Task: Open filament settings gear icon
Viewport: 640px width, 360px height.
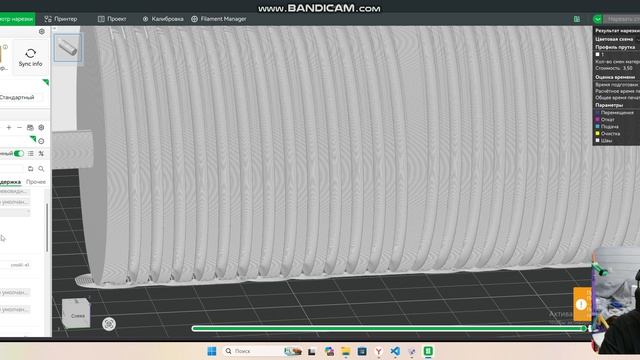Action: 41,127
